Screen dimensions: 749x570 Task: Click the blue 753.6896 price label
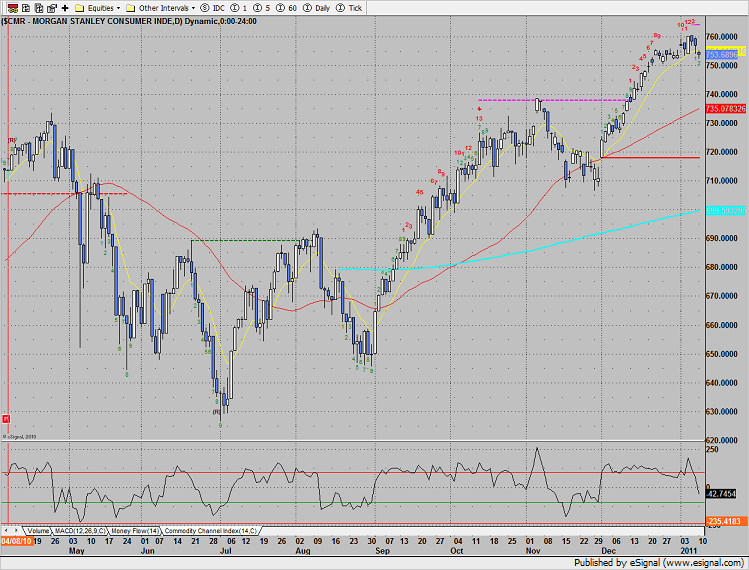[721, 54]
